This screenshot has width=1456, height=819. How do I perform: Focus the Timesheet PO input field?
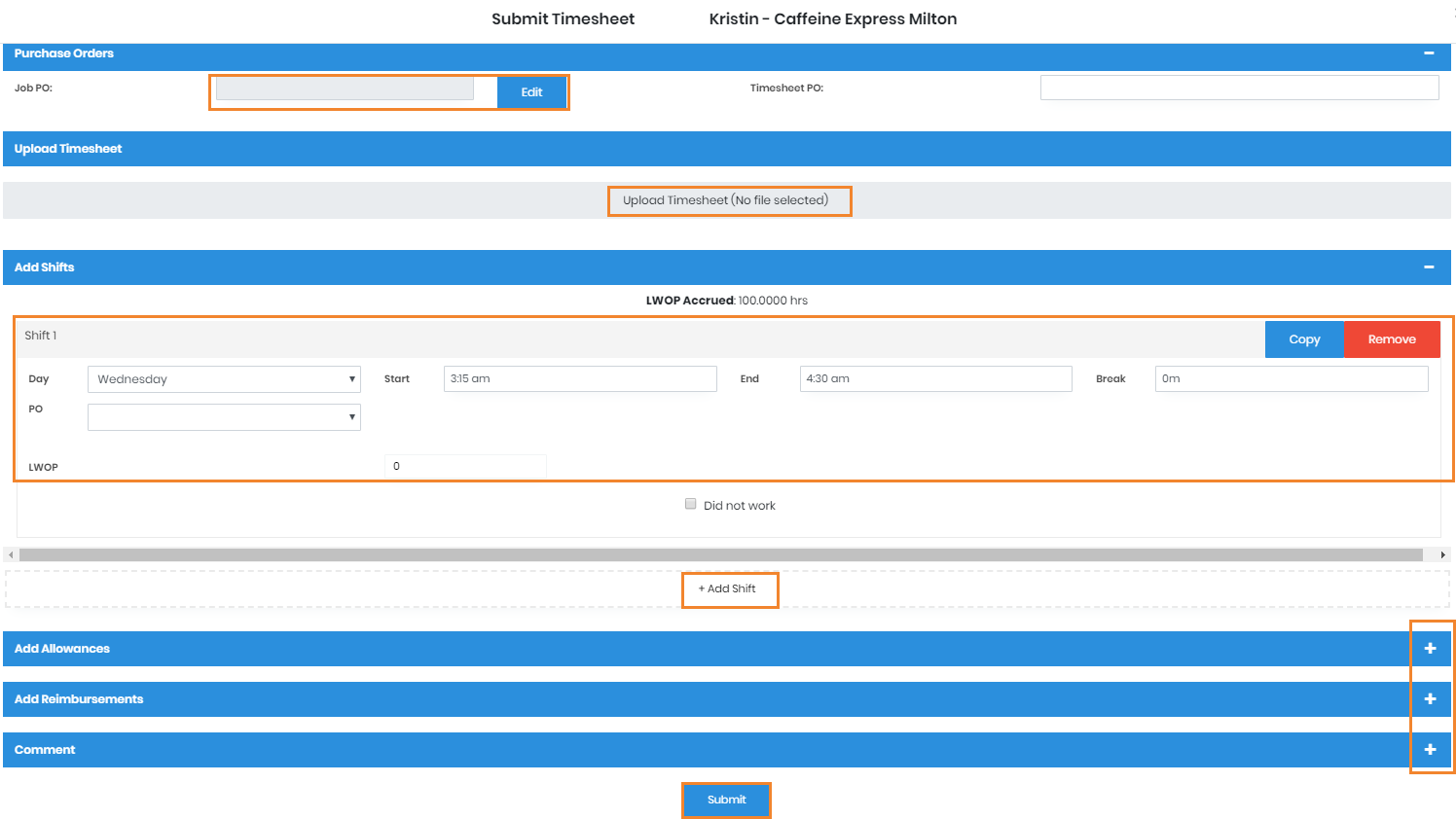click(x=1239, y=88)
